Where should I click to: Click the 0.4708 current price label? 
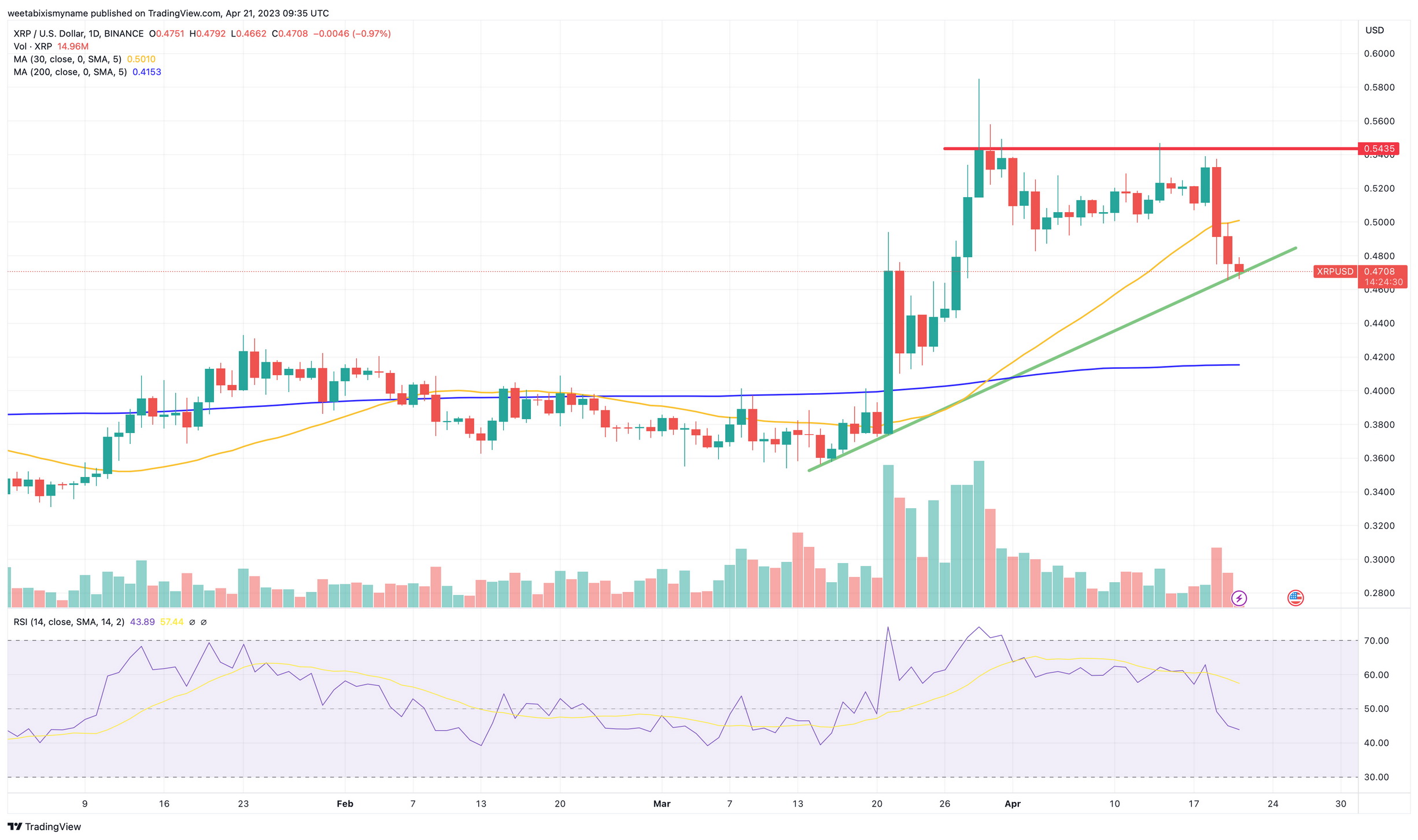pyautogui.click(x=1379, y=271)
